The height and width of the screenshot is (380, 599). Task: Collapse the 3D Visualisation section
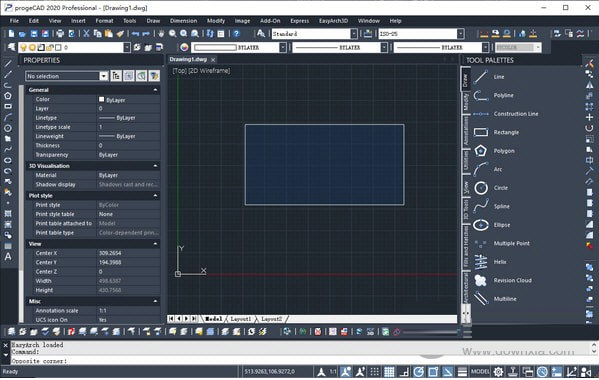pos(155,166)
